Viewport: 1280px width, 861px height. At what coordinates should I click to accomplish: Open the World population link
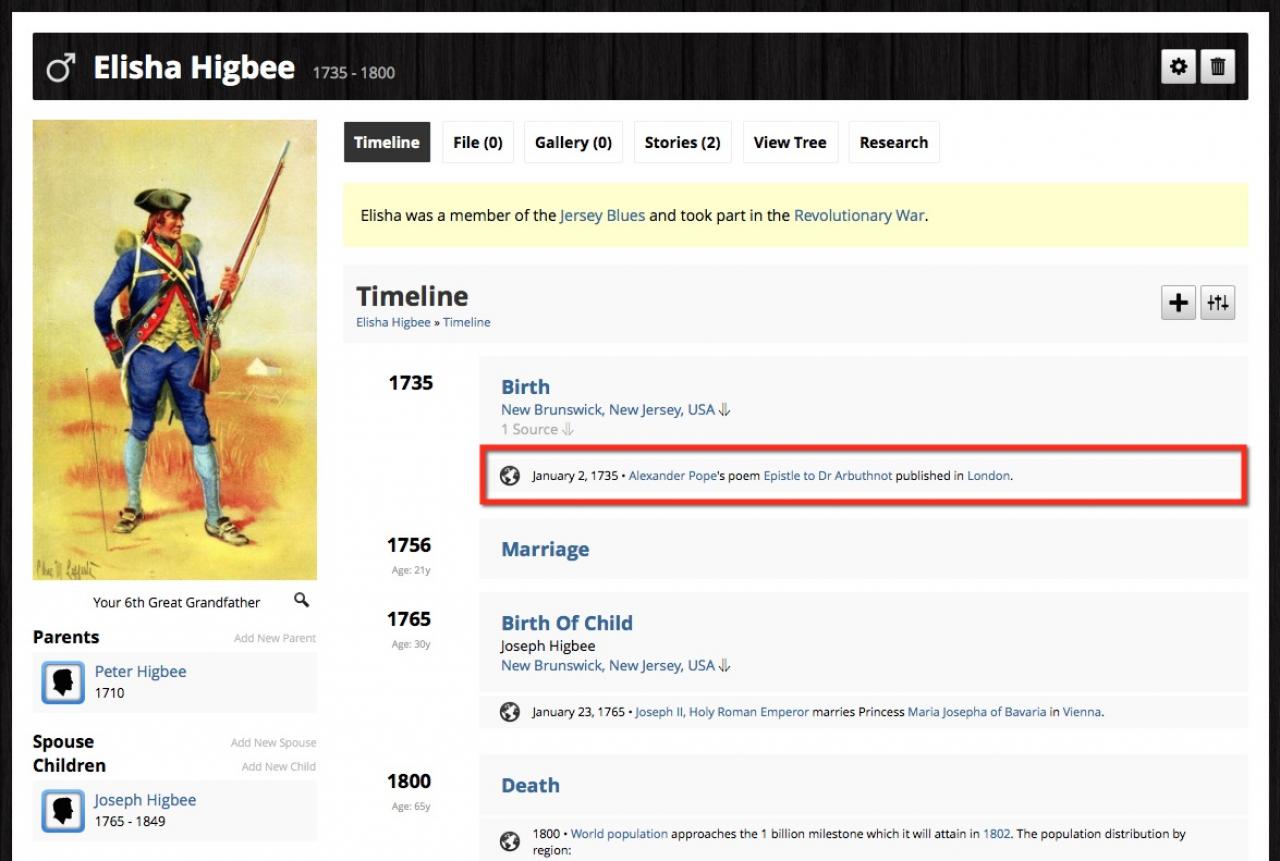pyautogui.click(x=619, y=834)
